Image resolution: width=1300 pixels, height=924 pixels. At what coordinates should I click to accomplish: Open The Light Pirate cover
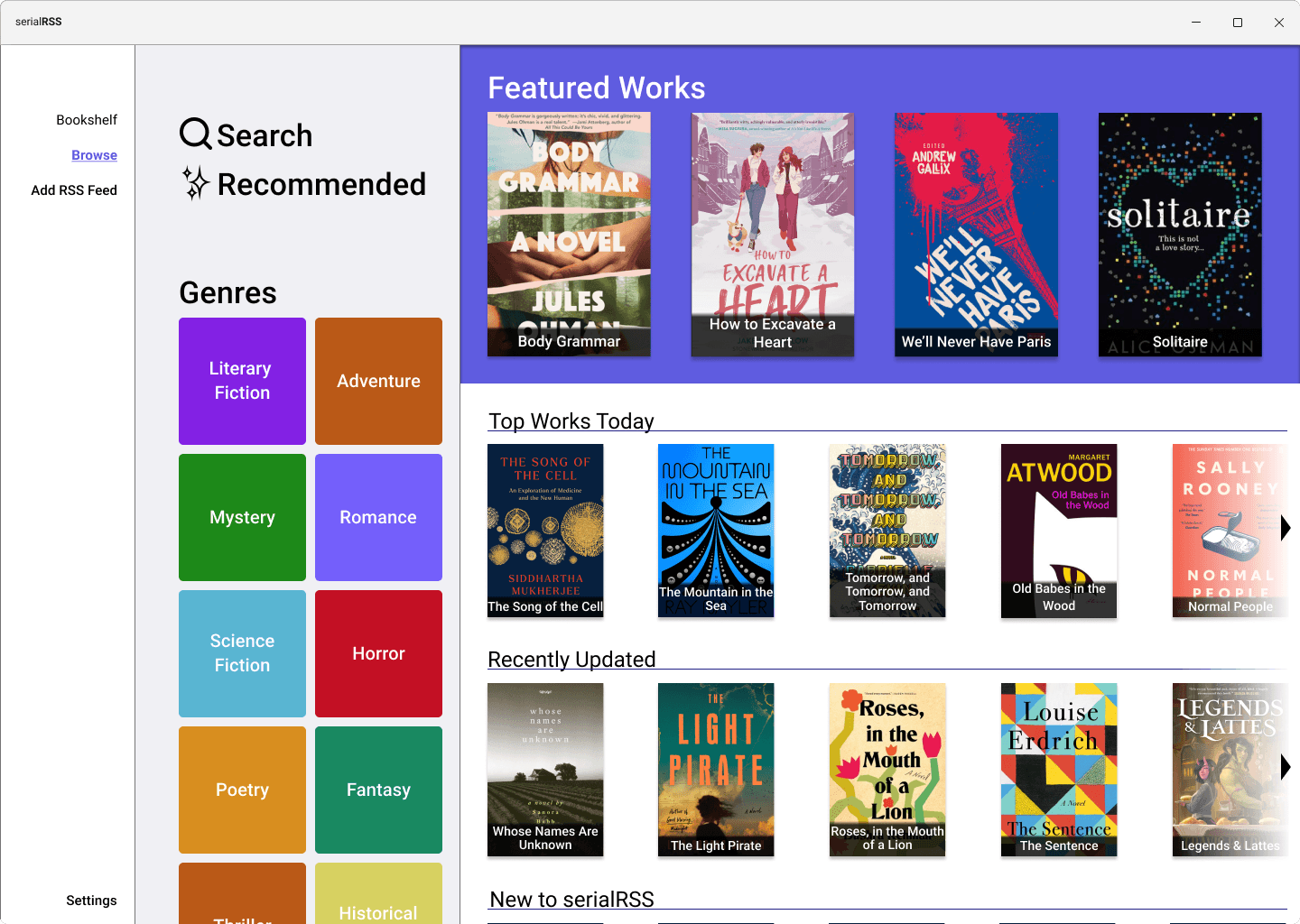coord(716,770)
